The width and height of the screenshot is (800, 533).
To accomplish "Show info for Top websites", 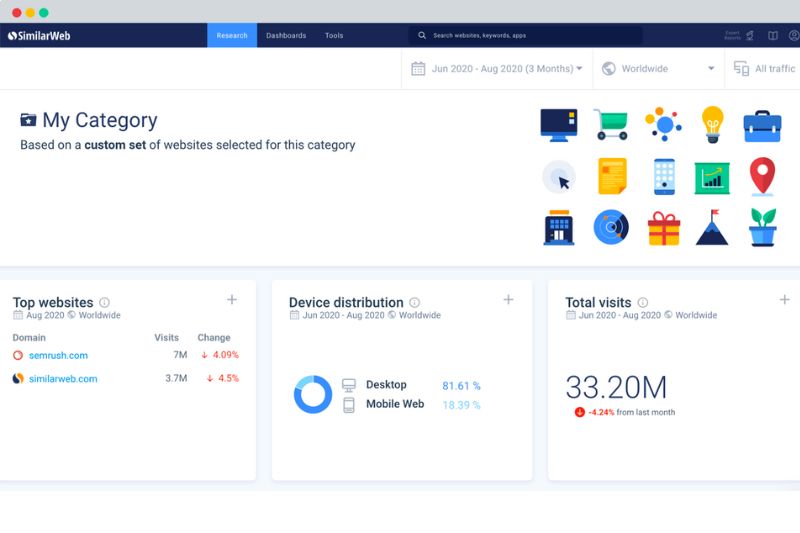I will [104, 302].
